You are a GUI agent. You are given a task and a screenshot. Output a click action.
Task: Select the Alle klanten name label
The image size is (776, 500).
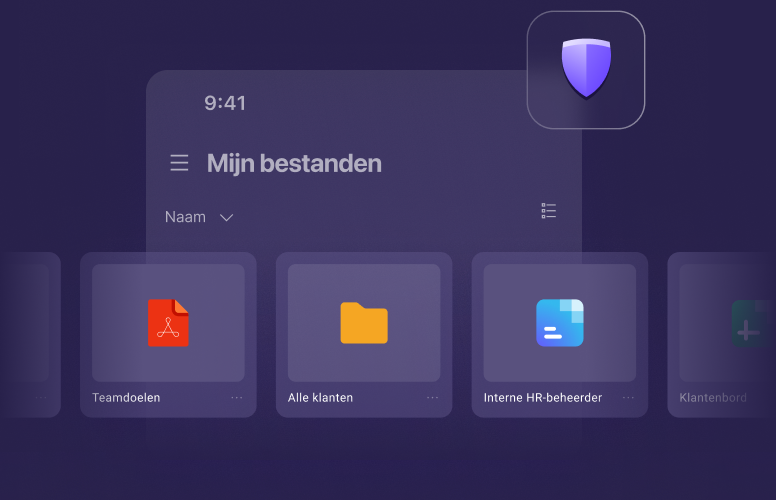point(320,398)
